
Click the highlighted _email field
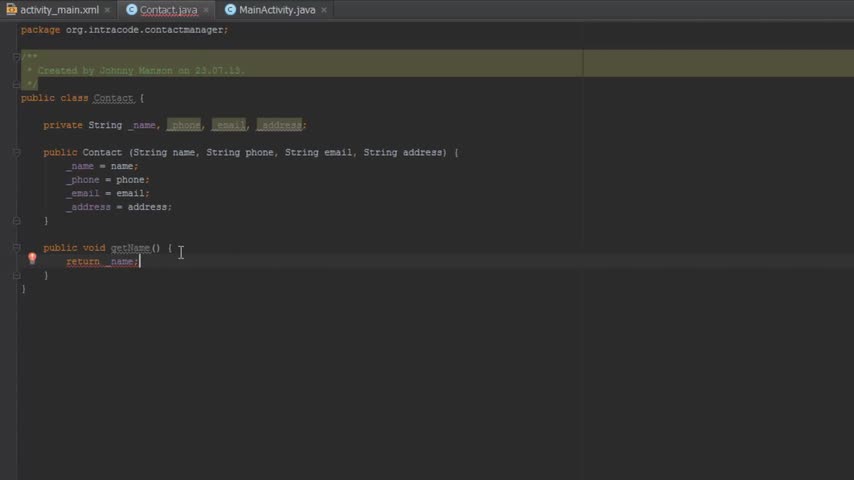229,125
